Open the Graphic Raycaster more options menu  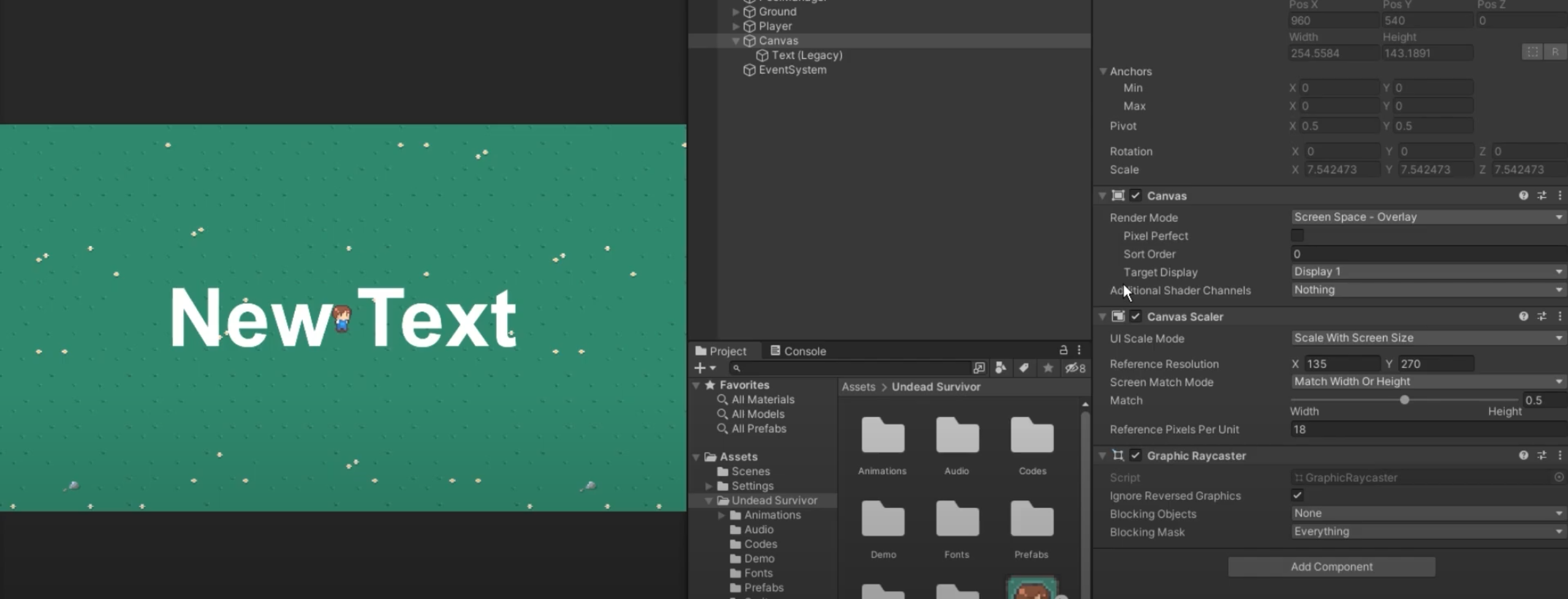click(1559, 455)
